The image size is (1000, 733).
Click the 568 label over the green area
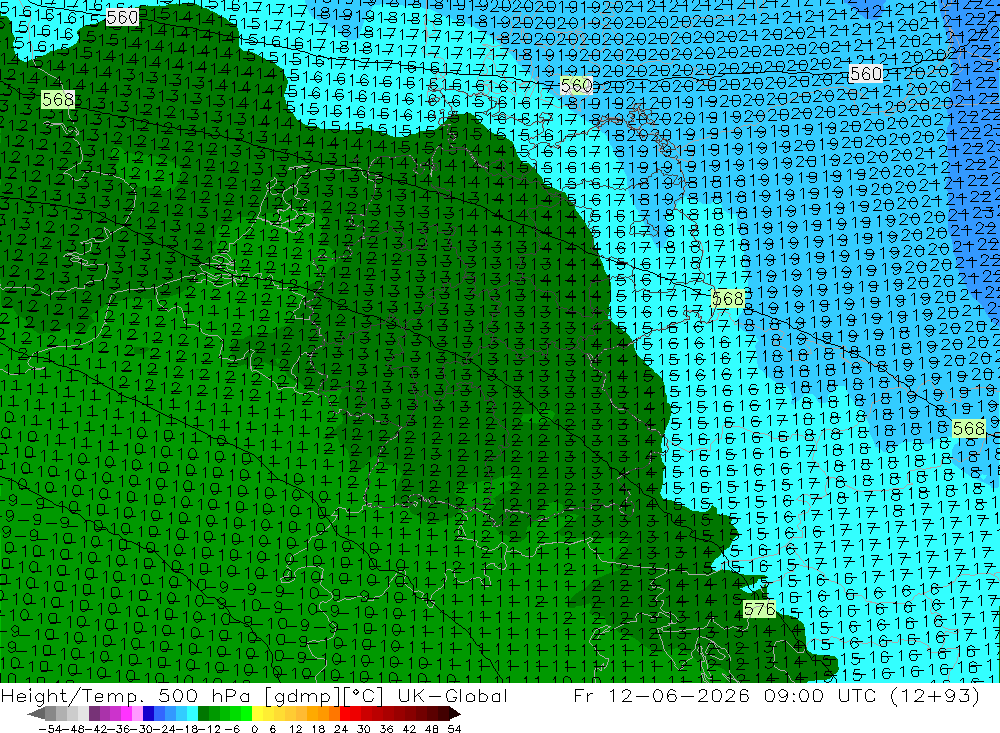57,99
